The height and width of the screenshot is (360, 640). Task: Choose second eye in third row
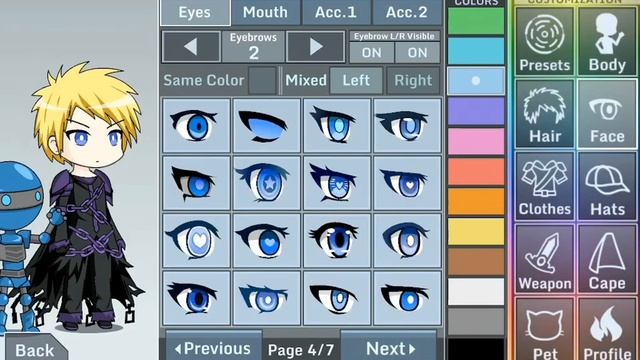[267, 240]
